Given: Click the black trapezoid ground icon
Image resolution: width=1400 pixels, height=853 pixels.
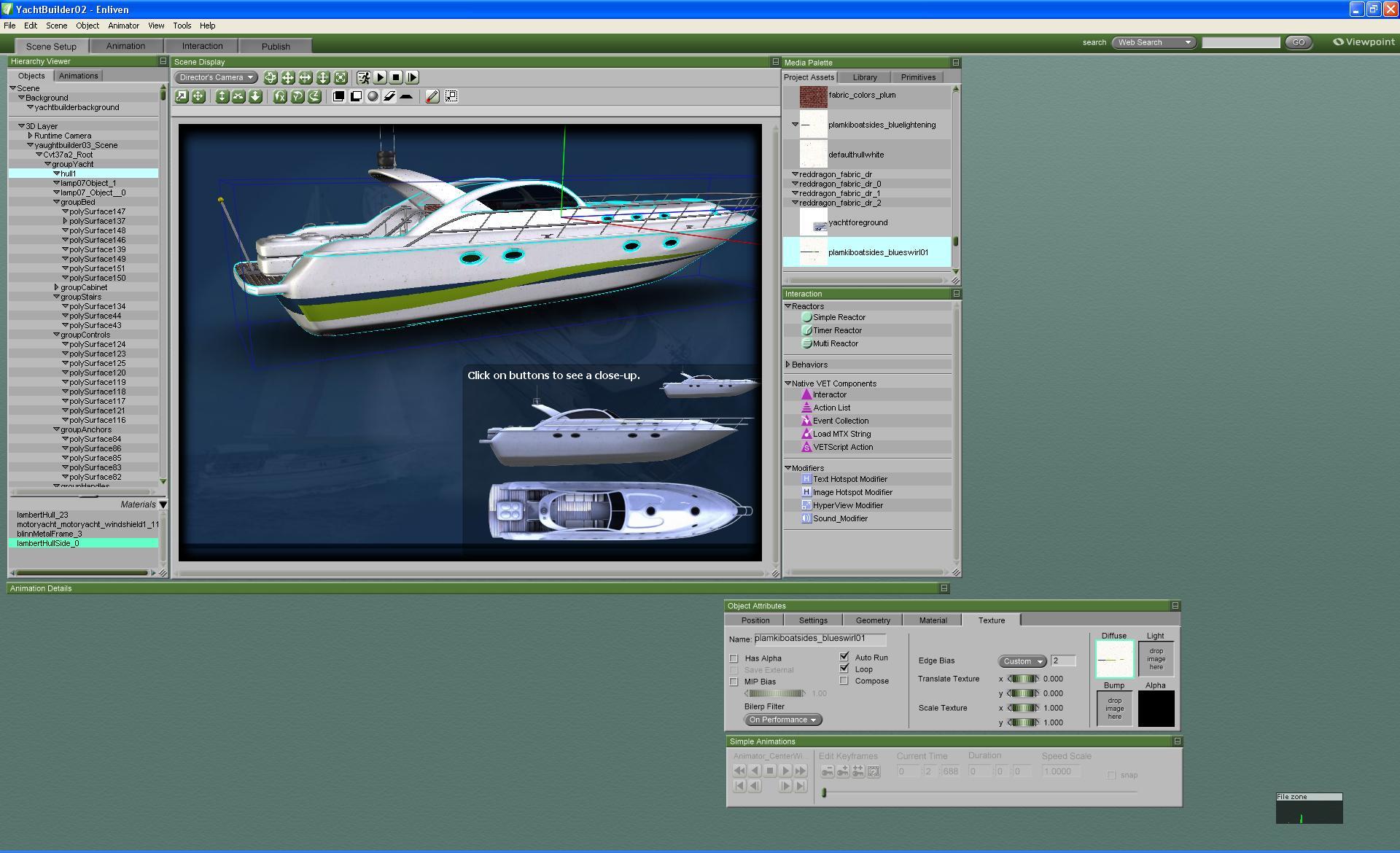Looking at the screenshot, I should 406,96.
